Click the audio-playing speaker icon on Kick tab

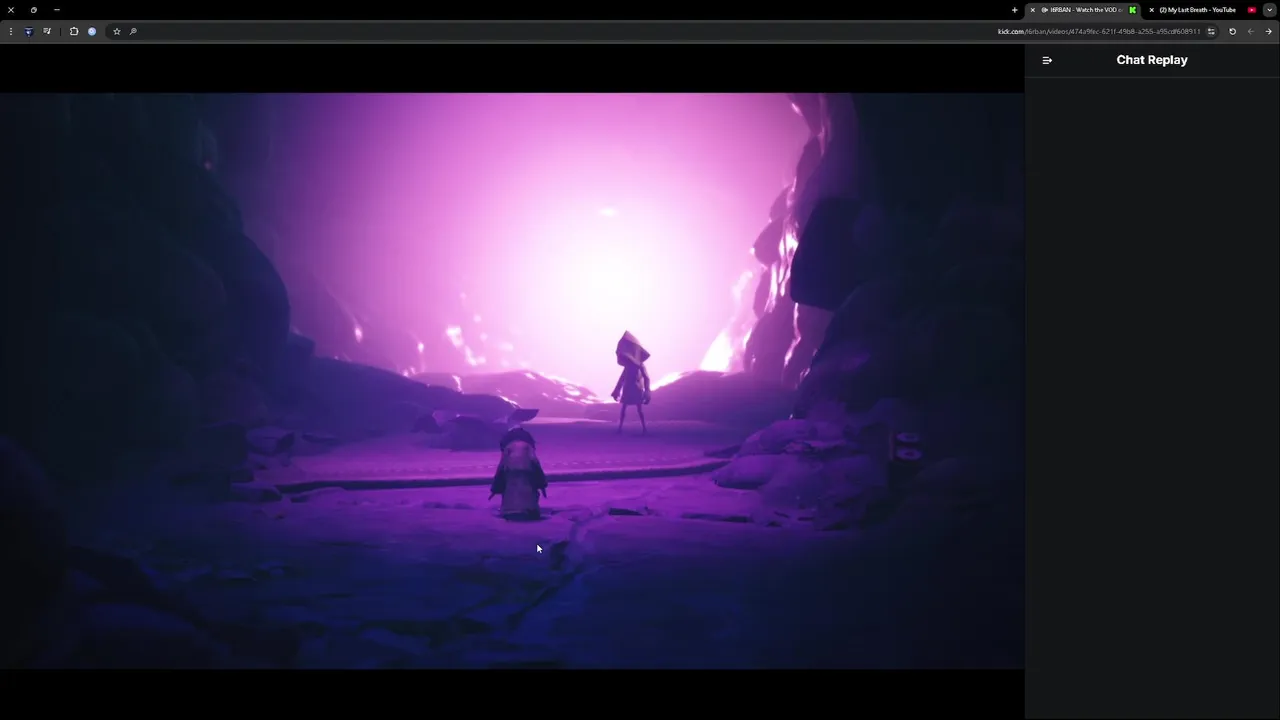click(1044, 10)
